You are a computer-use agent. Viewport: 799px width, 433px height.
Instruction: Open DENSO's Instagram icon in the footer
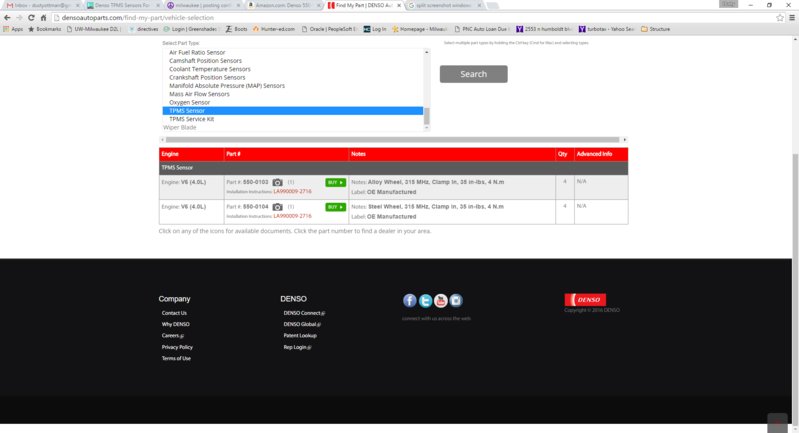456,301
